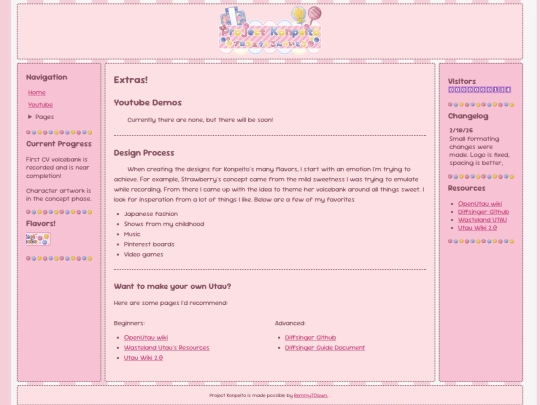Viewport: 540px width, 405px height.
Task: Click the 'Visitors' heading
Action: (462, 81)
